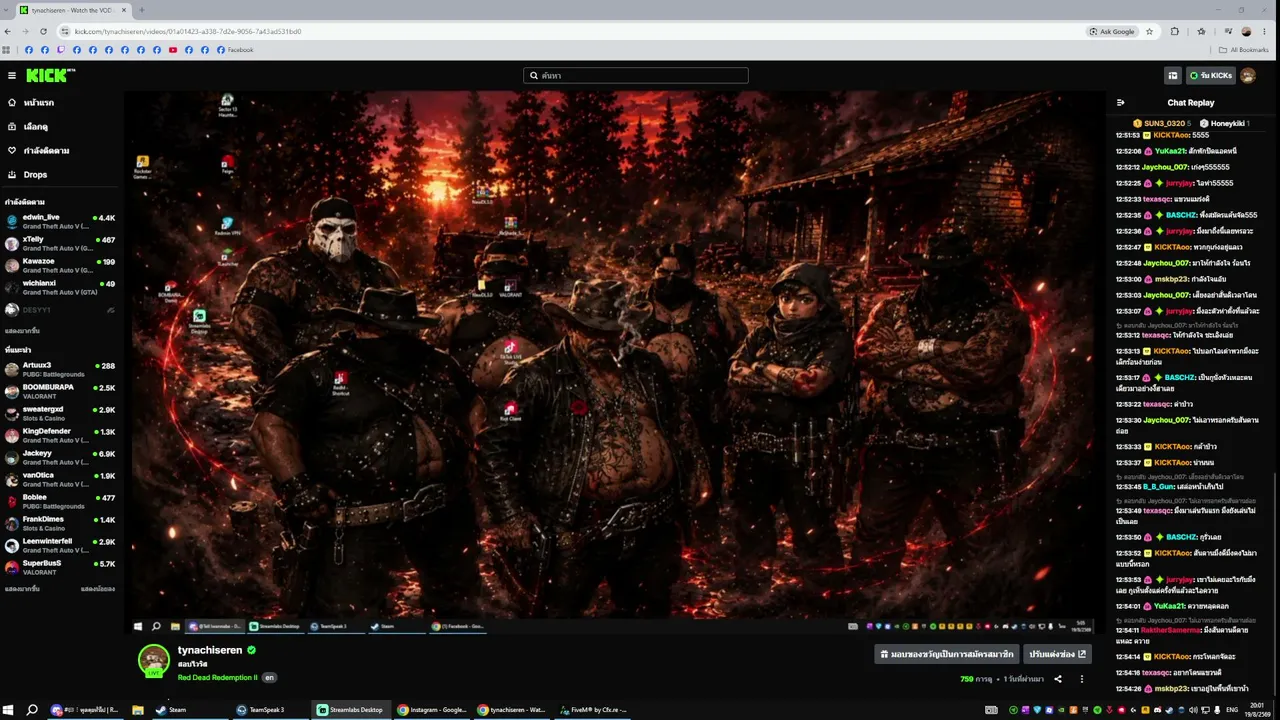Collapse the Chat Replay panel
This screenshot has width=1280, height=720.
click(x=1121, y=102)
